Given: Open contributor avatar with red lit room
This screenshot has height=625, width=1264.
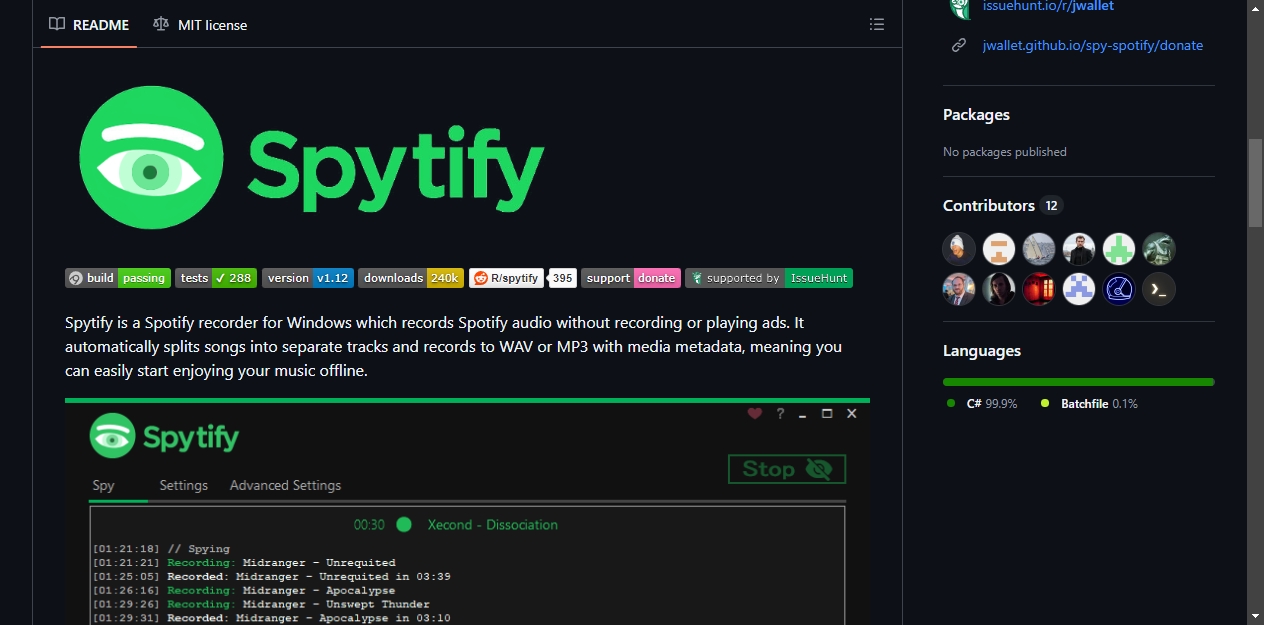Looking at the screenshot, I should click(1039, 289).
